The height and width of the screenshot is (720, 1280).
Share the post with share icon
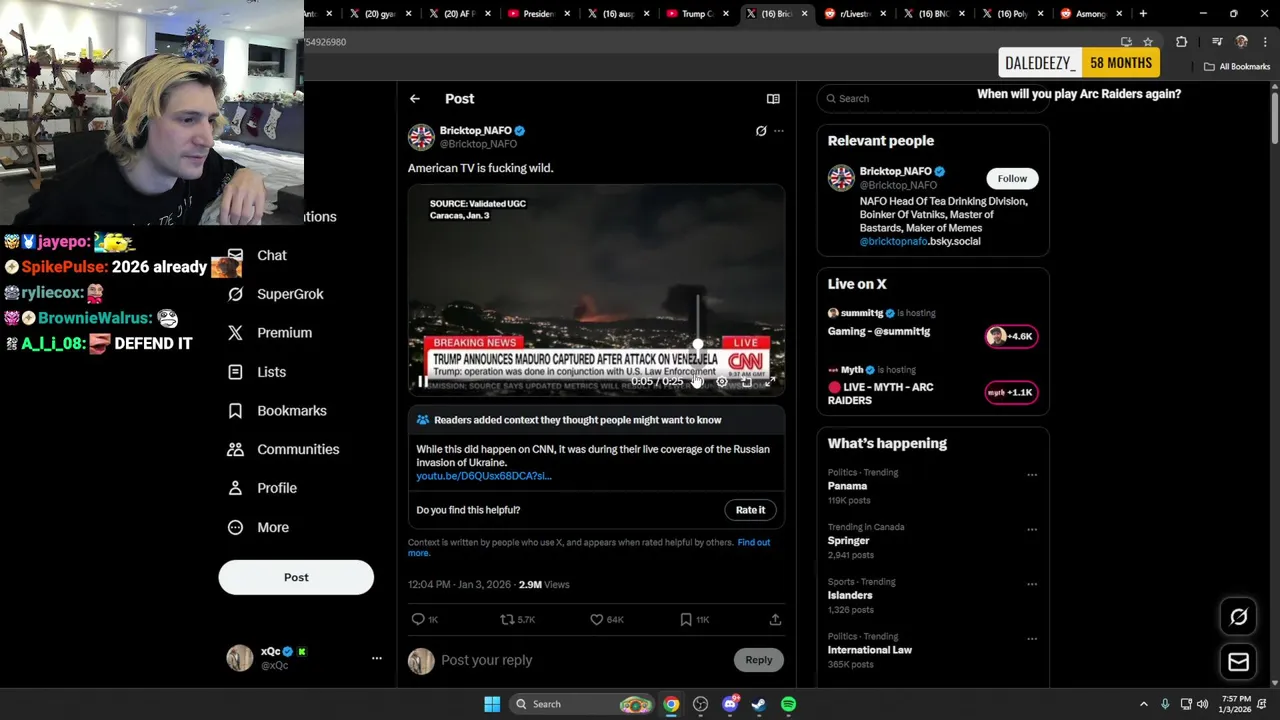(x=775, y=620)
